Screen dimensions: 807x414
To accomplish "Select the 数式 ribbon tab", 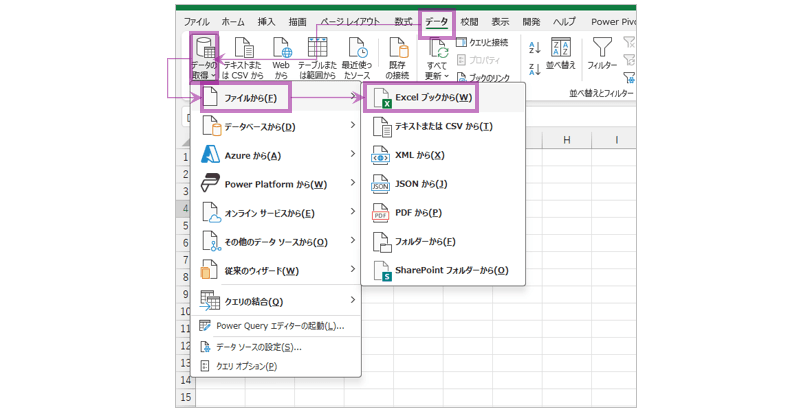I will [404, 22].
